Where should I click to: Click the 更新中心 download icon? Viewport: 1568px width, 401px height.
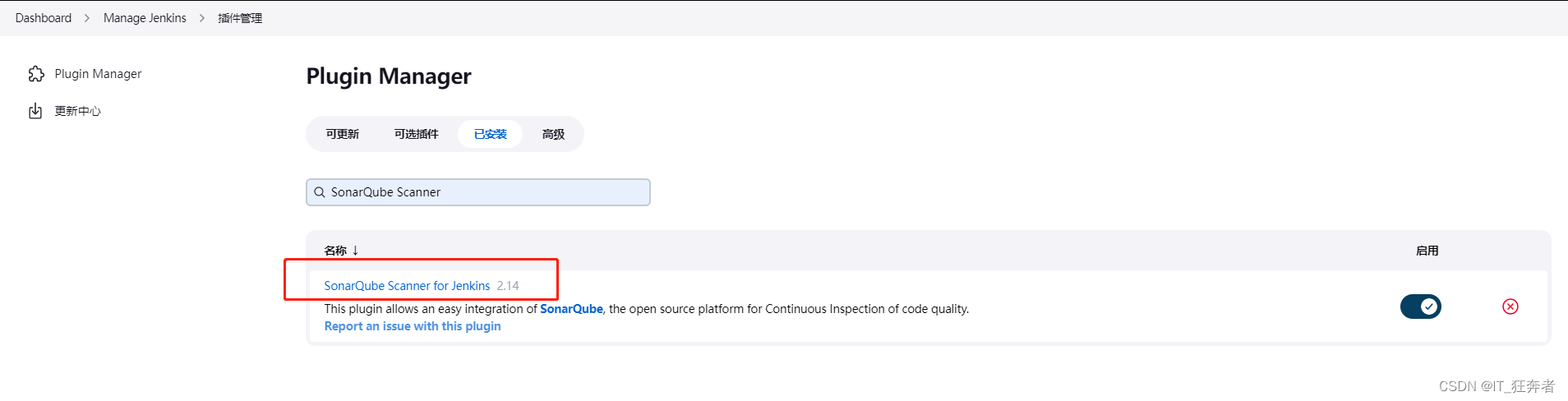[x=35, y=111]
